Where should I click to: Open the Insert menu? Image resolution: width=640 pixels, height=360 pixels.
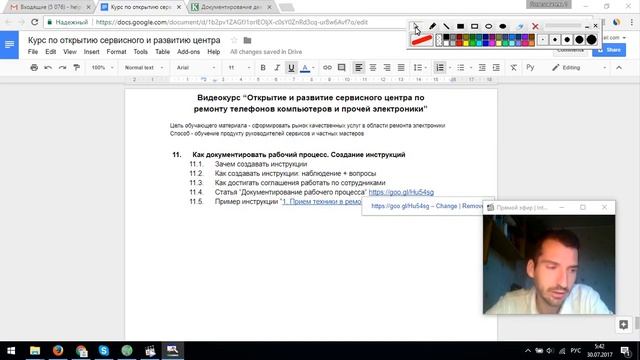click(x=91, y=52)
